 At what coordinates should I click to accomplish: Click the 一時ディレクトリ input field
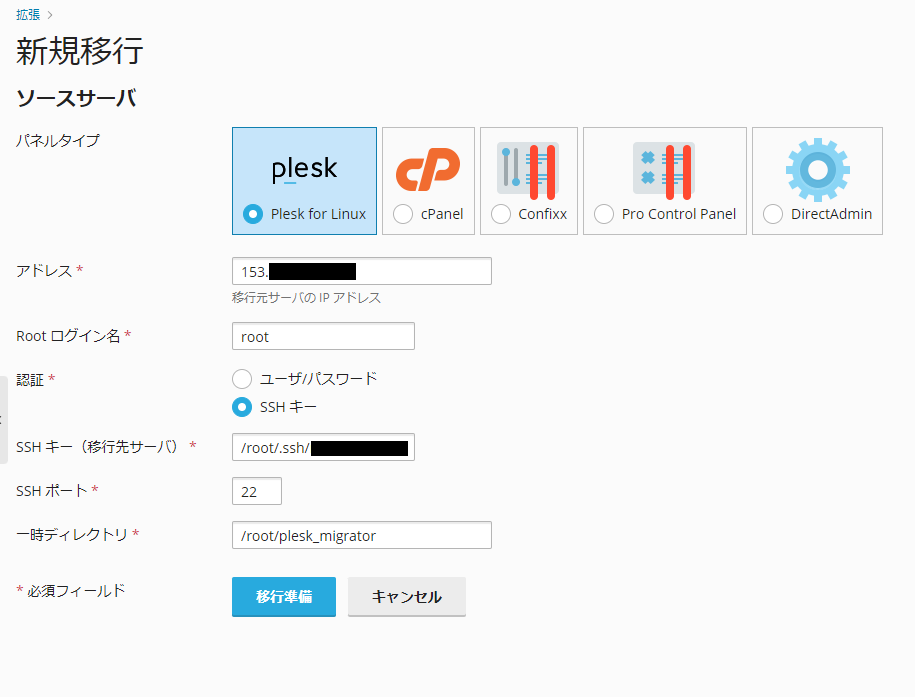tap(362, 535)
